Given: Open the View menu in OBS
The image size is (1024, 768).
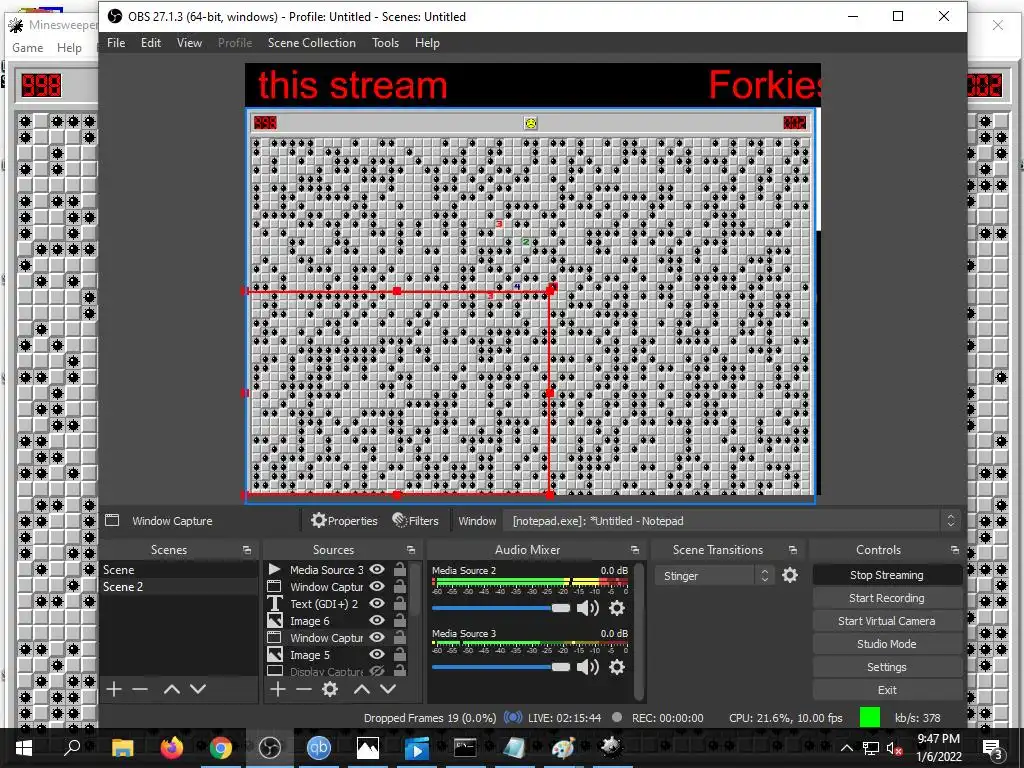Looking at the screenshot, I should pos(189,43).
